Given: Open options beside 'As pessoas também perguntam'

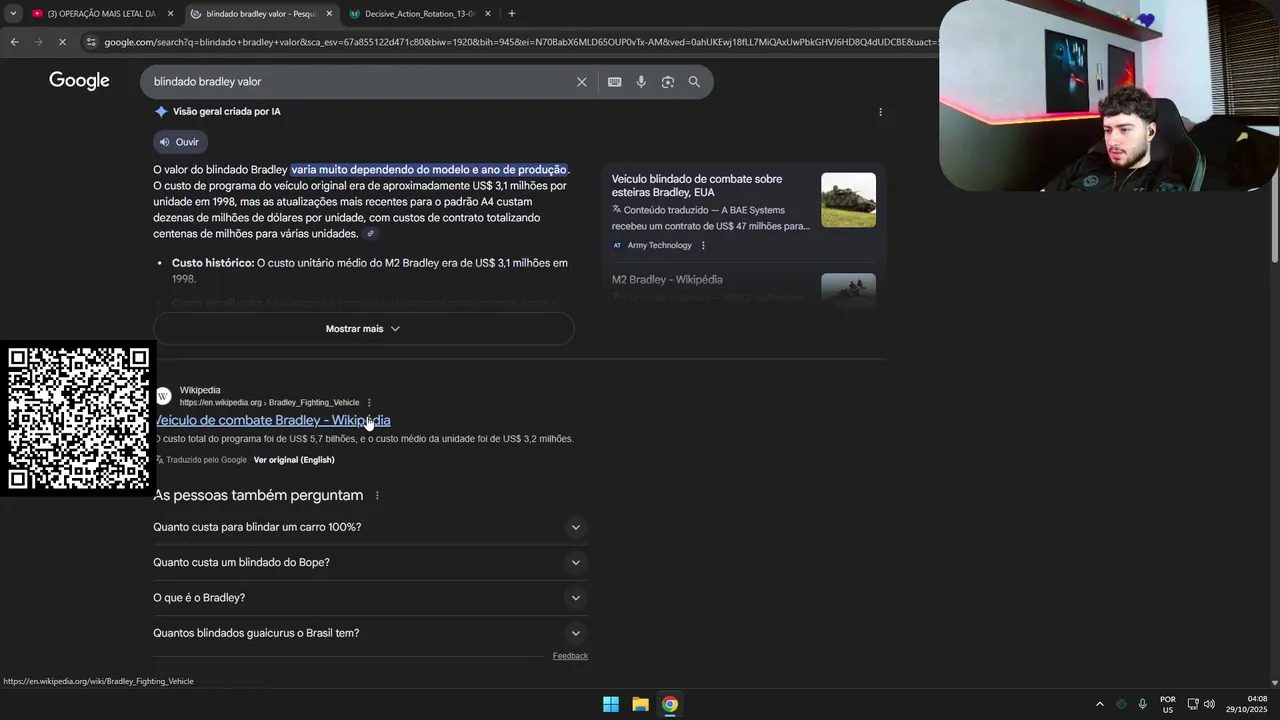Looking at the screenshot, I should pyautogui.click(x=377, y=496).
